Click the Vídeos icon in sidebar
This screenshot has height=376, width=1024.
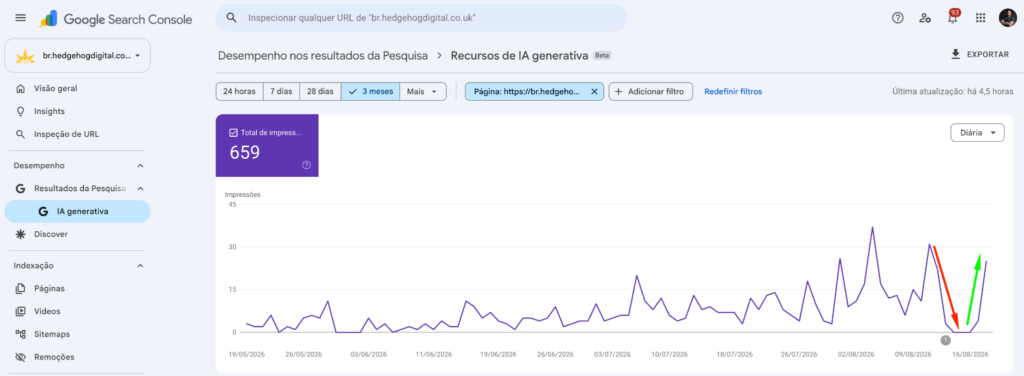tap(21, 311)
